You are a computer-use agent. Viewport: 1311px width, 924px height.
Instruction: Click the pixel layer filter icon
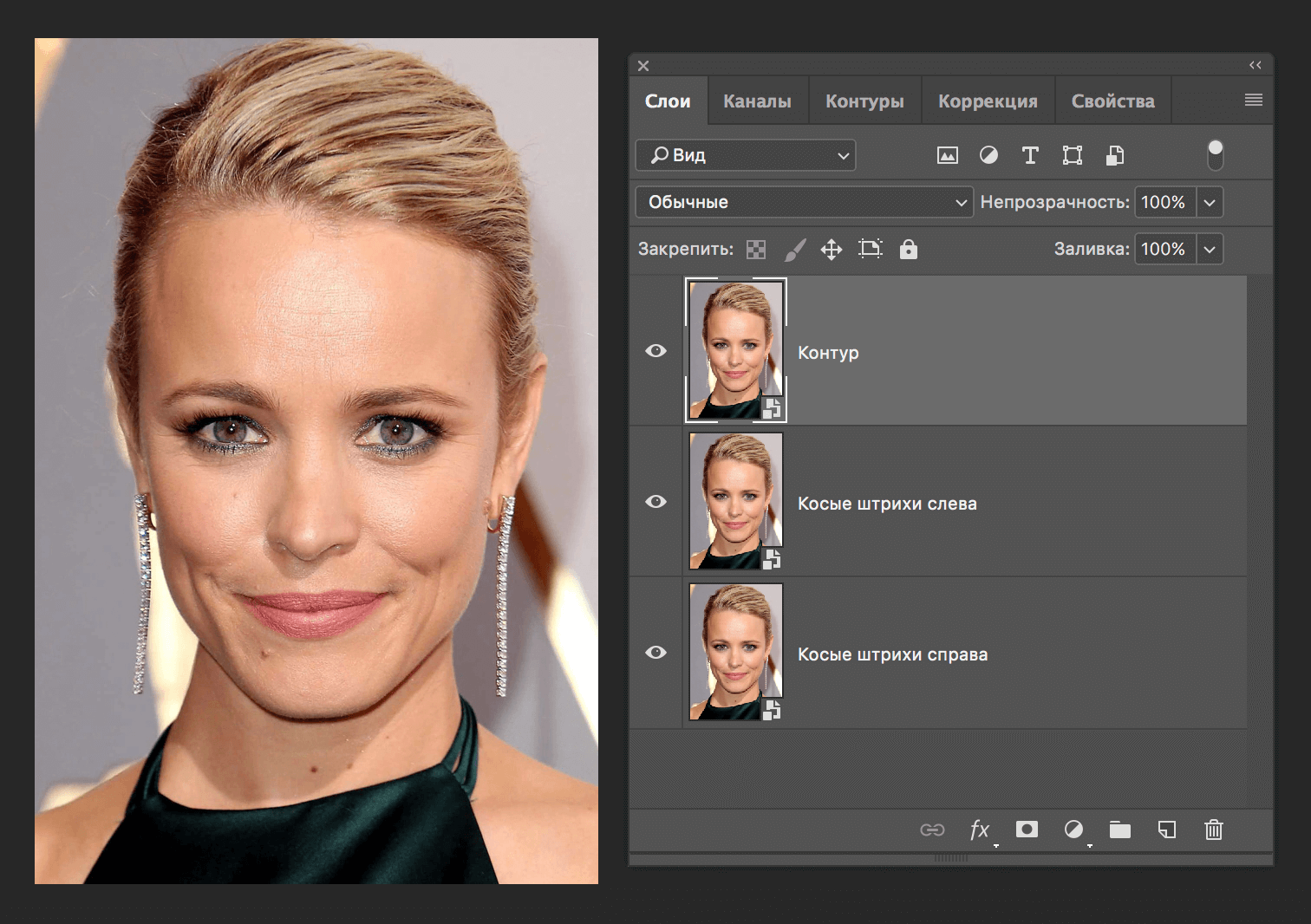click(947, 155)
